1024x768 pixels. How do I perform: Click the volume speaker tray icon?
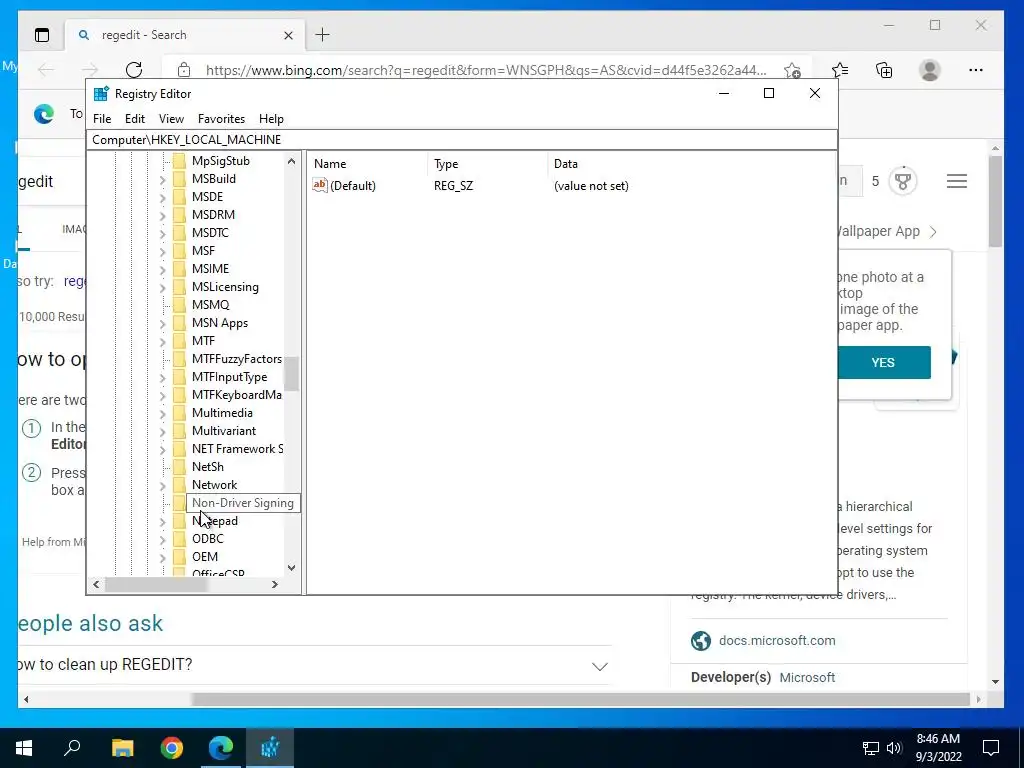click(x=894, y=748)
